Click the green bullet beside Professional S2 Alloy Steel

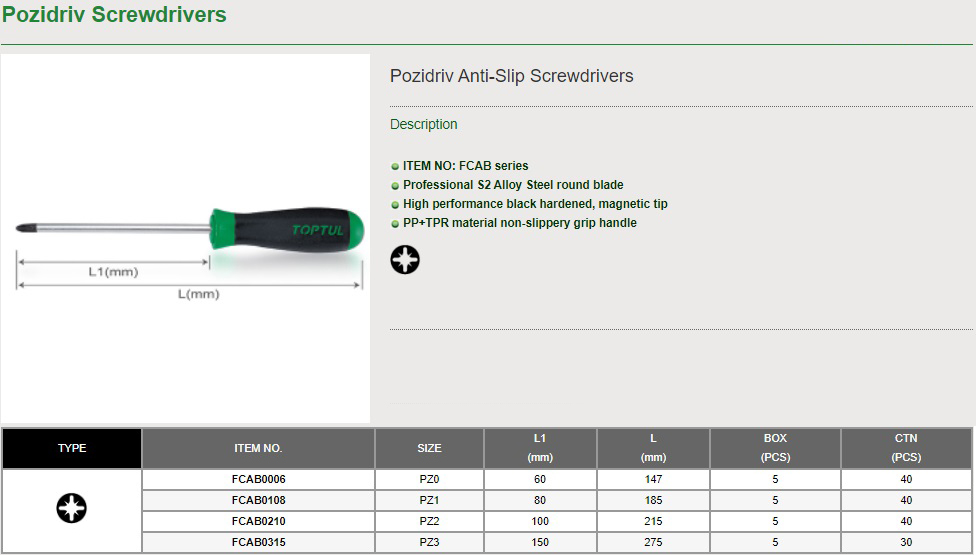[395, 185]
